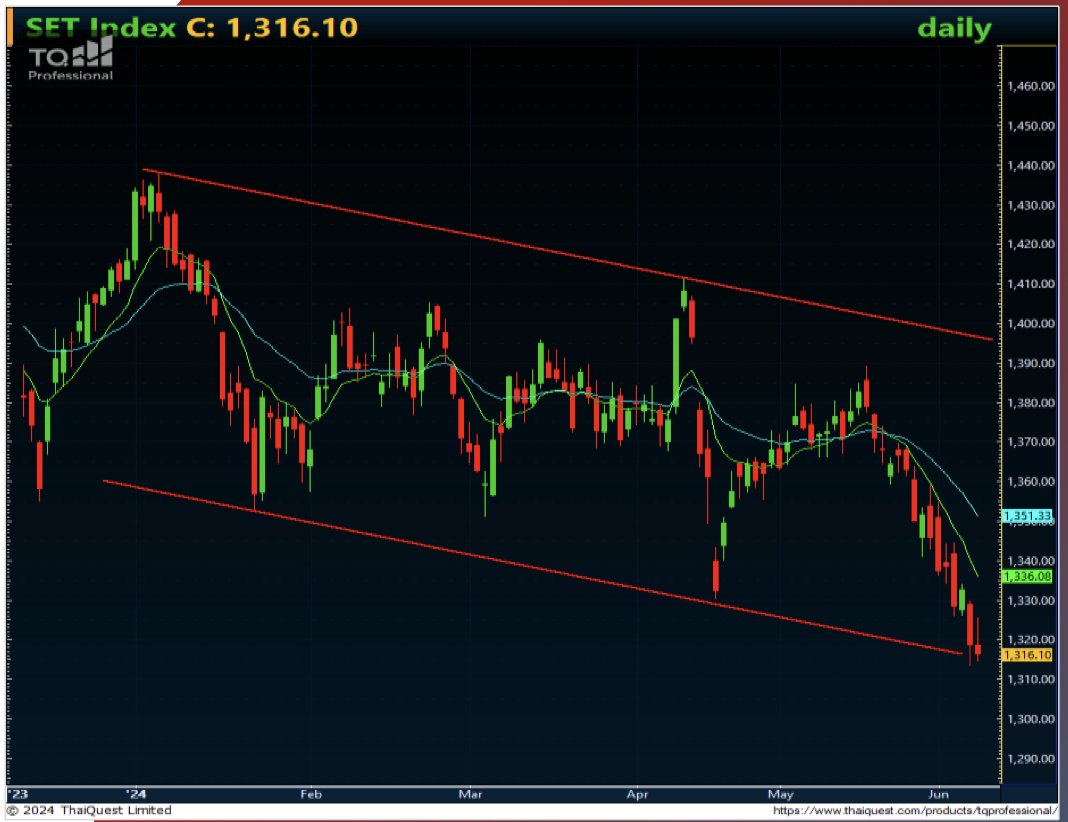Click the 1,290.00 price axis label
The width and height of the screenshot is (1068, 822).
(1031, 758)
